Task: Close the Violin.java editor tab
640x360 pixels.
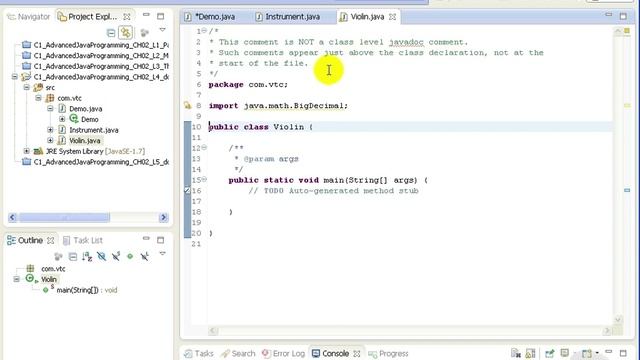Action: pos(392,17)
